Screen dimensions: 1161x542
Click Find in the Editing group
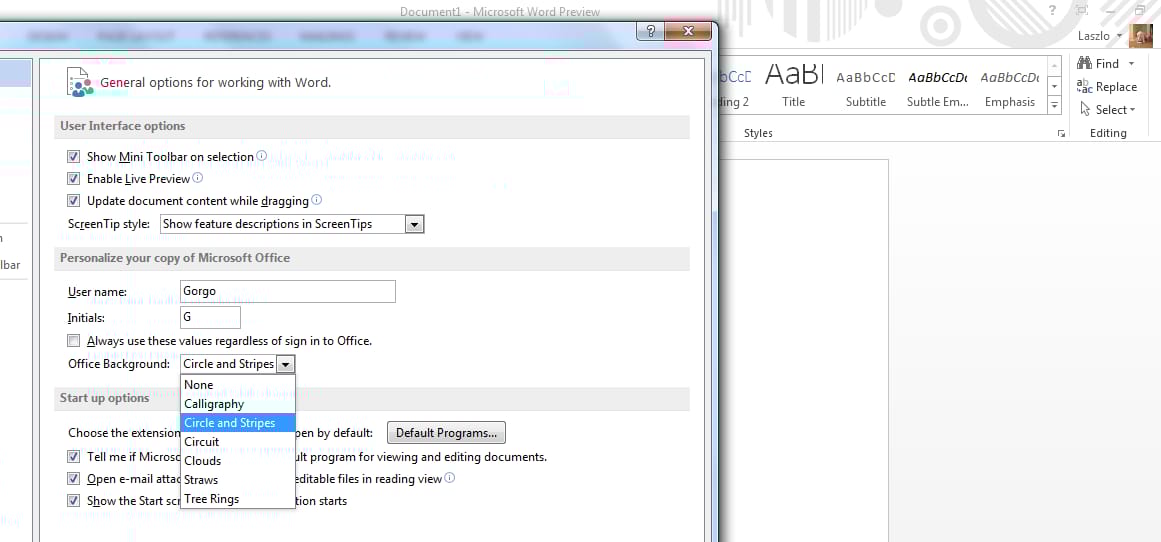pyautogui.click(x=1107, y=64)
